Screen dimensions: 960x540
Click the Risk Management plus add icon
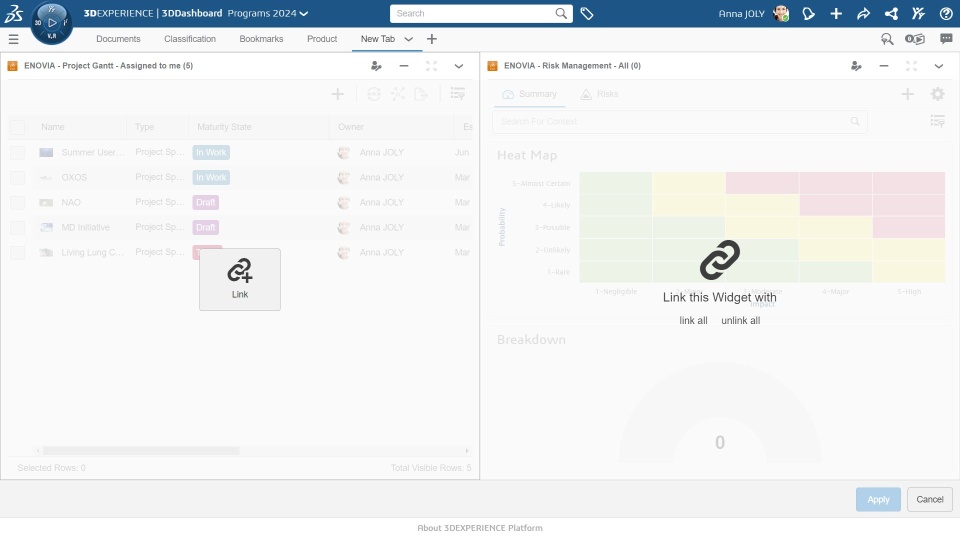coord(907,94)
